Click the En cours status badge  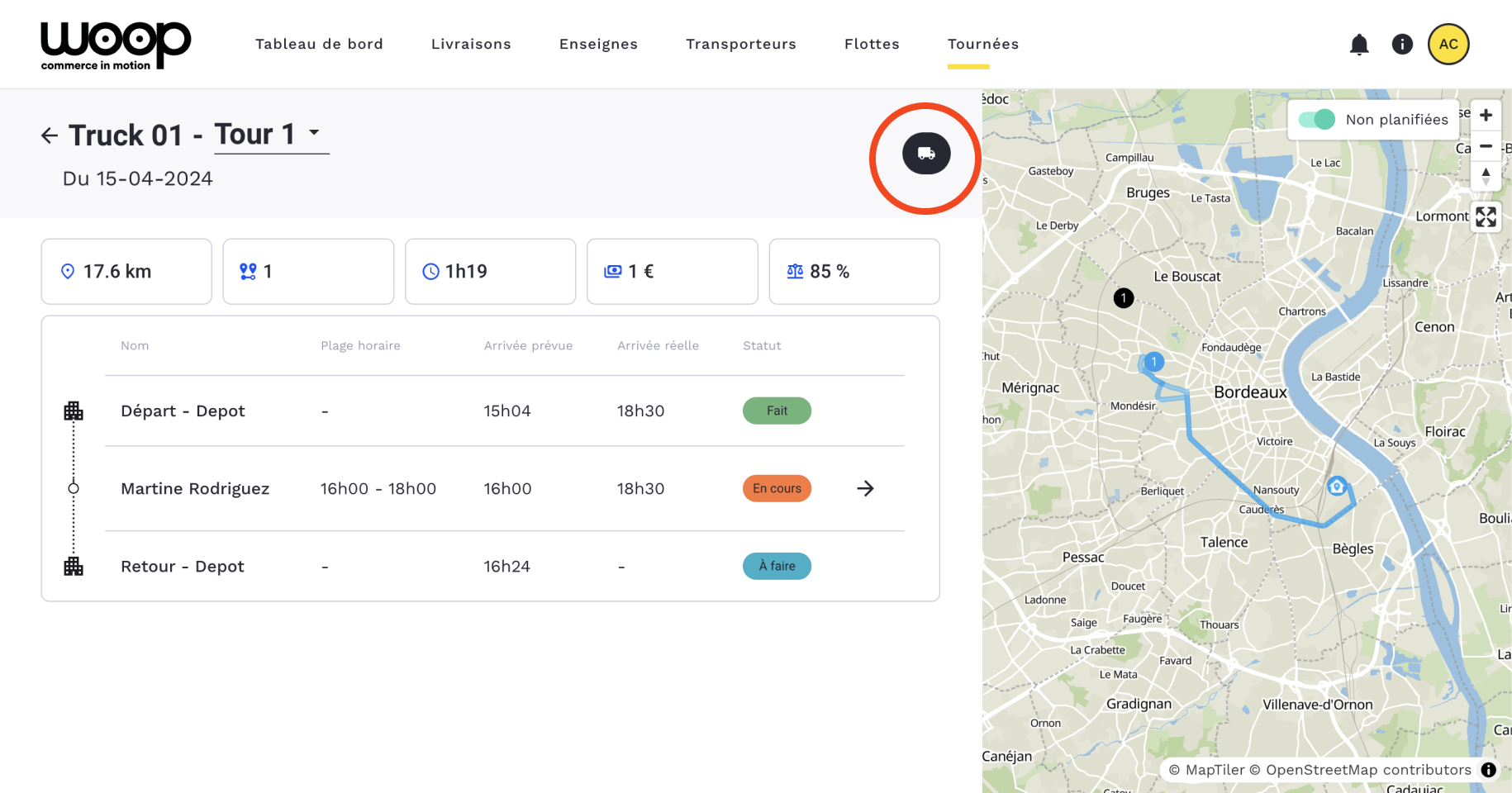click(777, 489)
